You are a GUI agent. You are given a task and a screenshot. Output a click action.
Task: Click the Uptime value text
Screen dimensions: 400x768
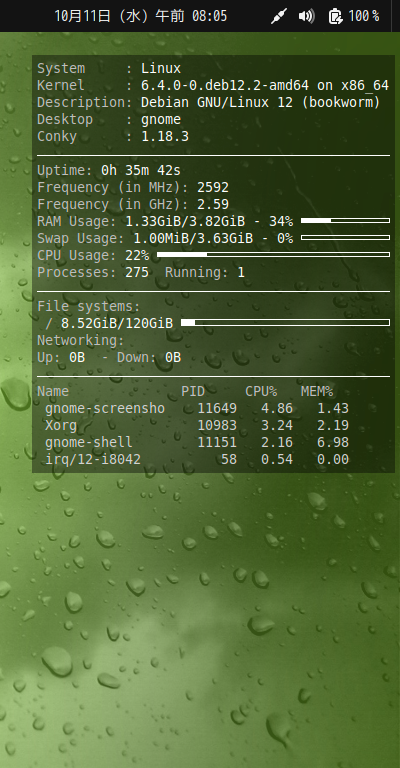pos(141,170)
